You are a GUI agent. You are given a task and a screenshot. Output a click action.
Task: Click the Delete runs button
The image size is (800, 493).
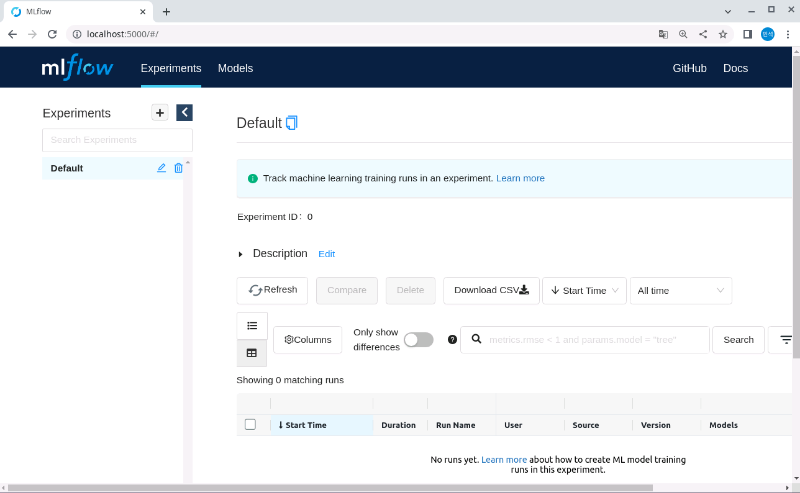(x=411, y=291)
